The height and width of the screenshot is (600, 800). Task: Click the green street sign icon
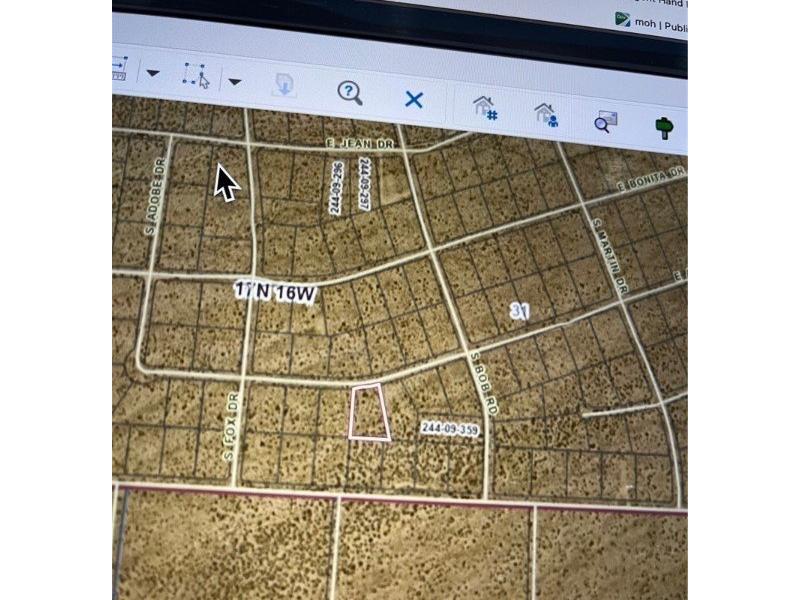tap(663, 127)
